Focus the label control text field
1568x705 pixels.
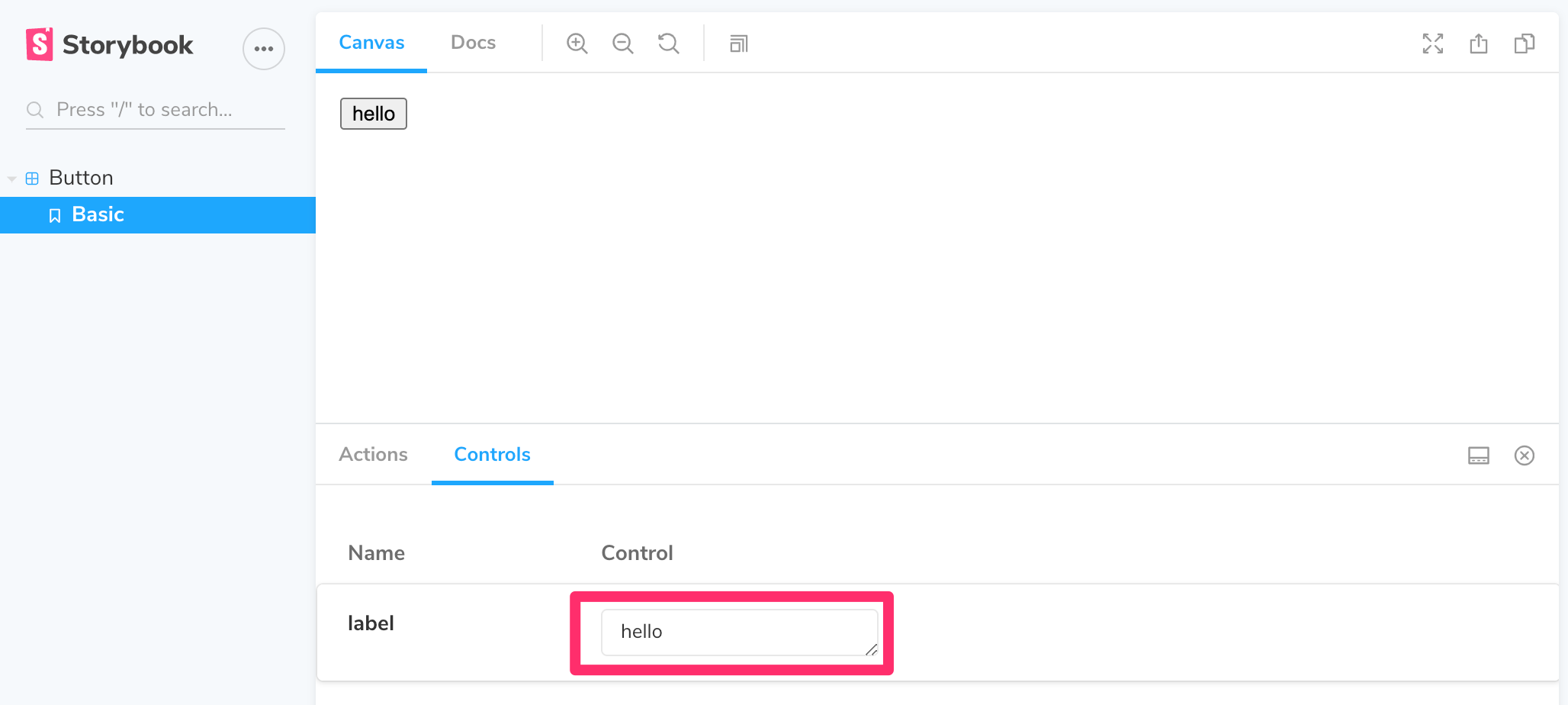[x=738, y=632]
